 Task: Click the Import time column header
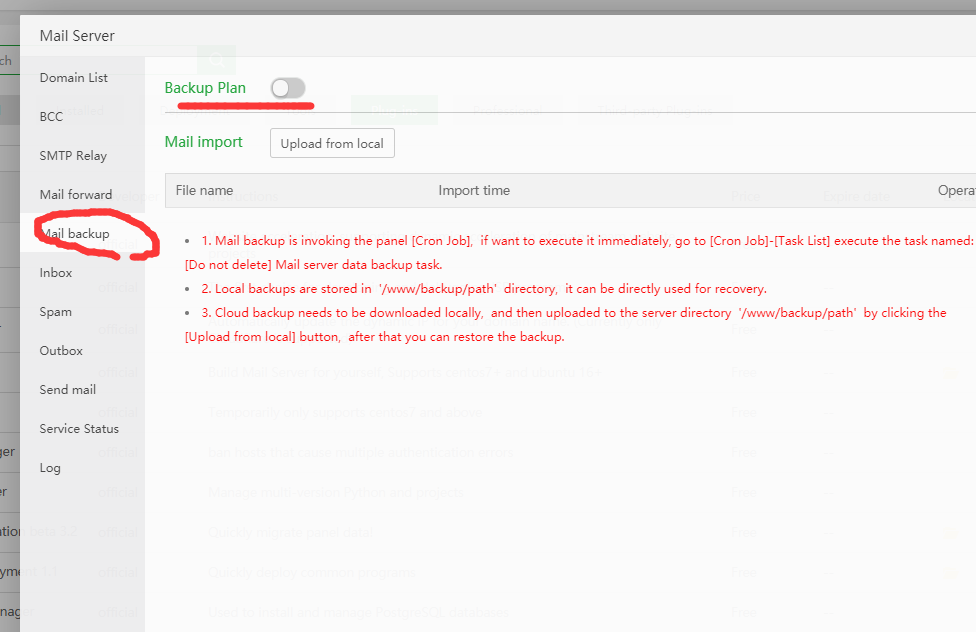(x=474, y=191)
